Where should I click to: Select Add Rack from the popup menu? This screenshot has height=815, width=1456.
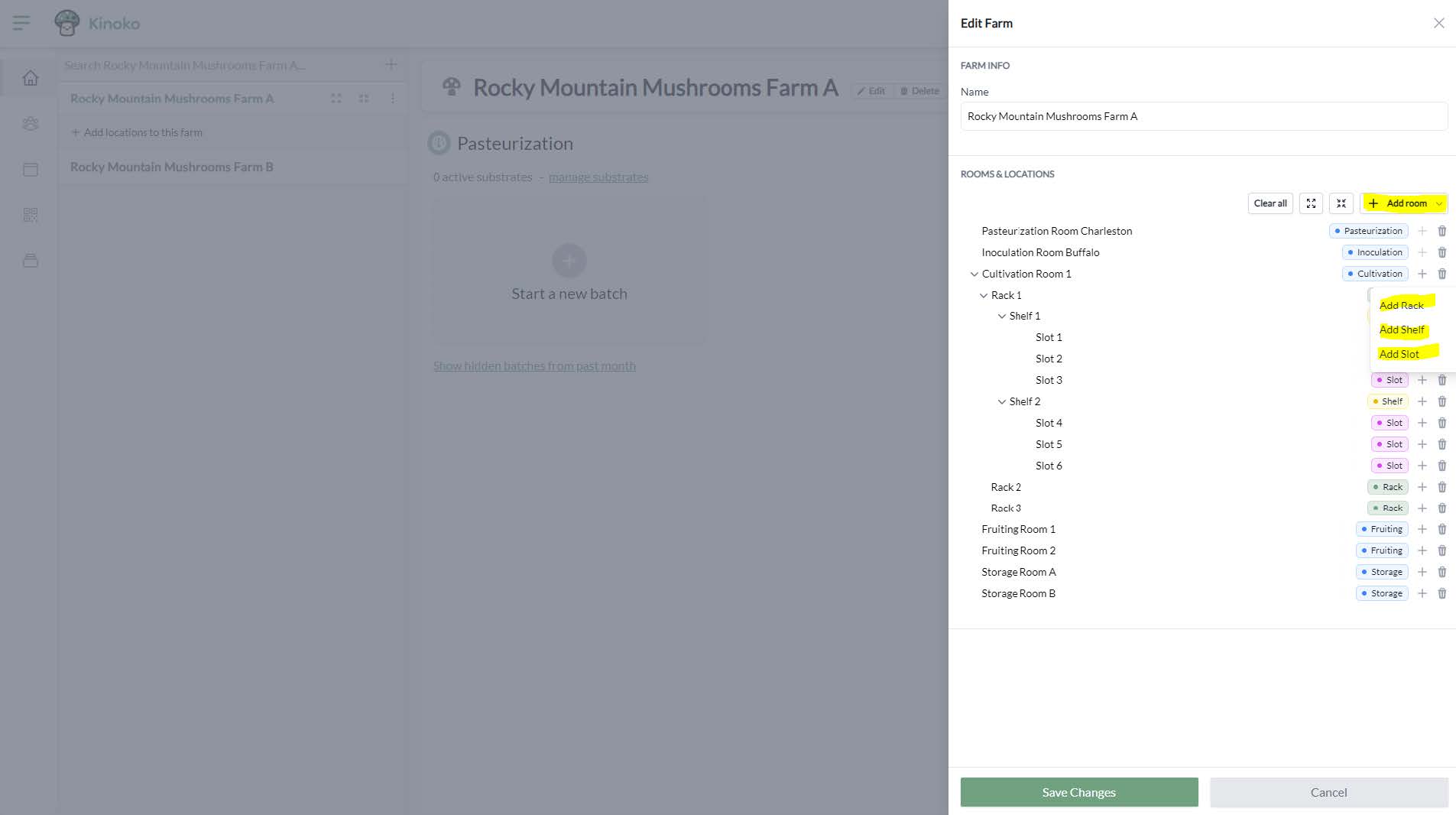click(x=1401, y=305)
